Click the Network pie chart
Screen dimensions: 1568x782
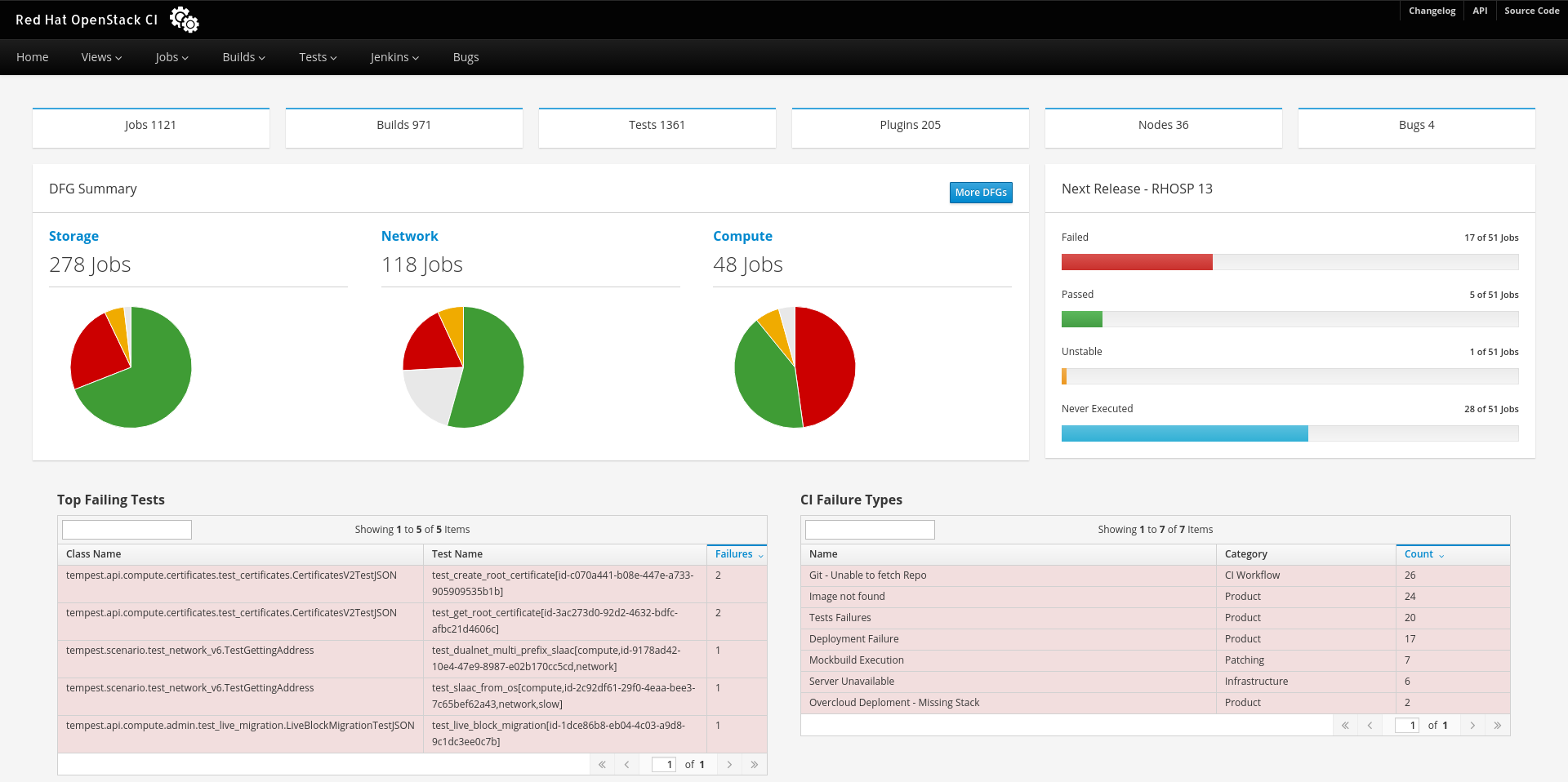point(463,367)
